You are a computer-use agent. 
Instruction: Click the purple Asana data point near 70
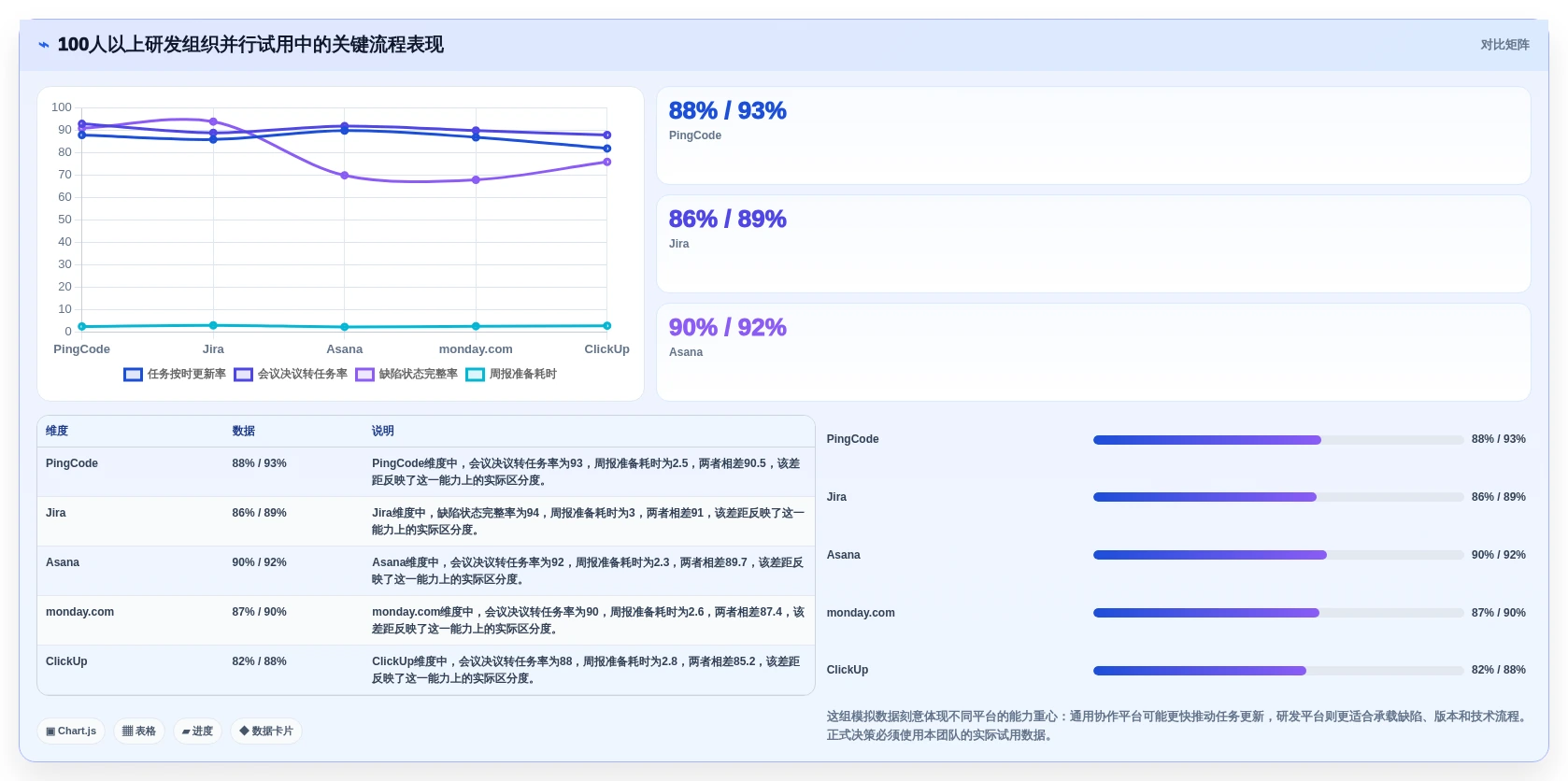click(345, 176)
